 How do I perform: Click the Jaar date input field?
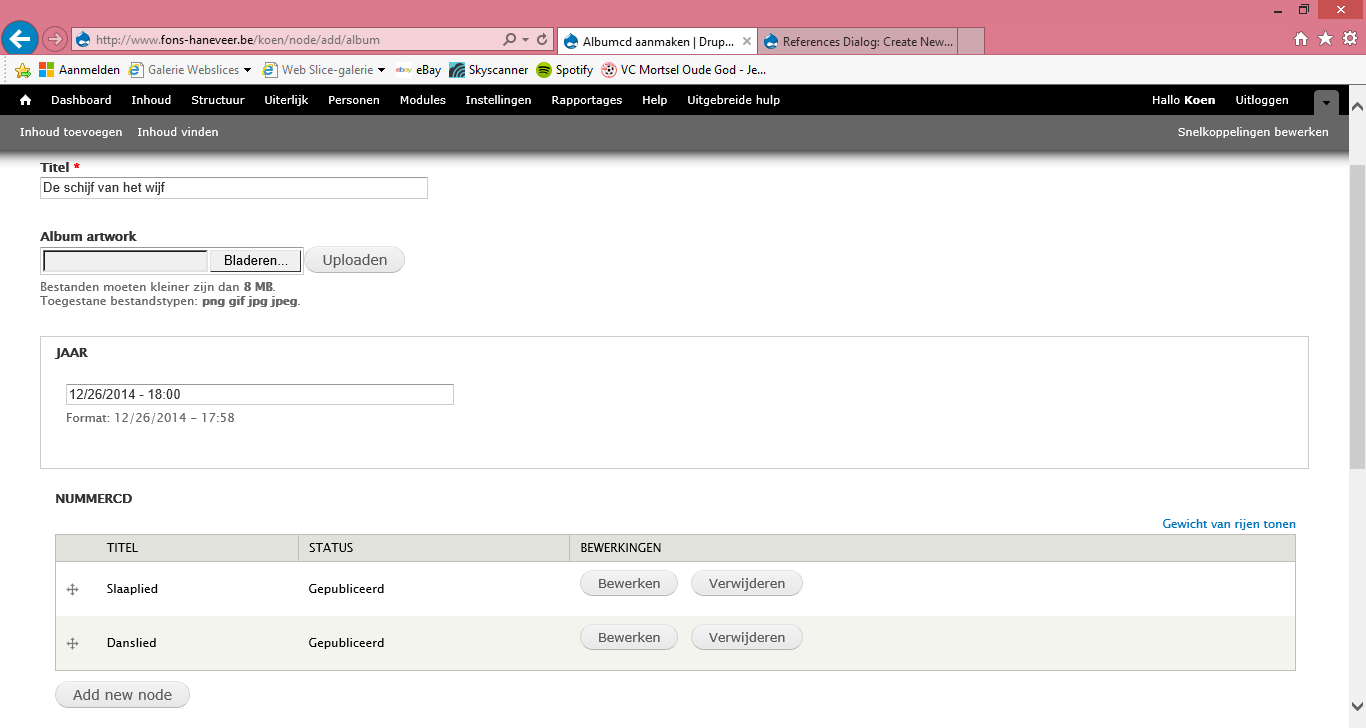click(260, 394)
